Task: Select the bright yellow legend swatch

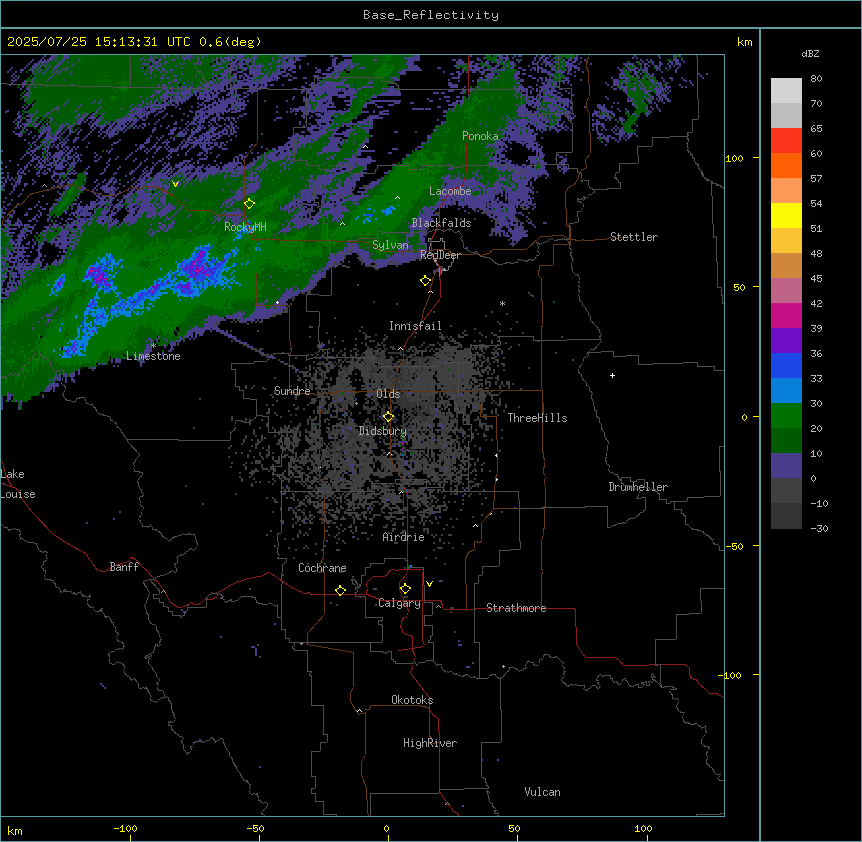Action: [x=786, y=215]
